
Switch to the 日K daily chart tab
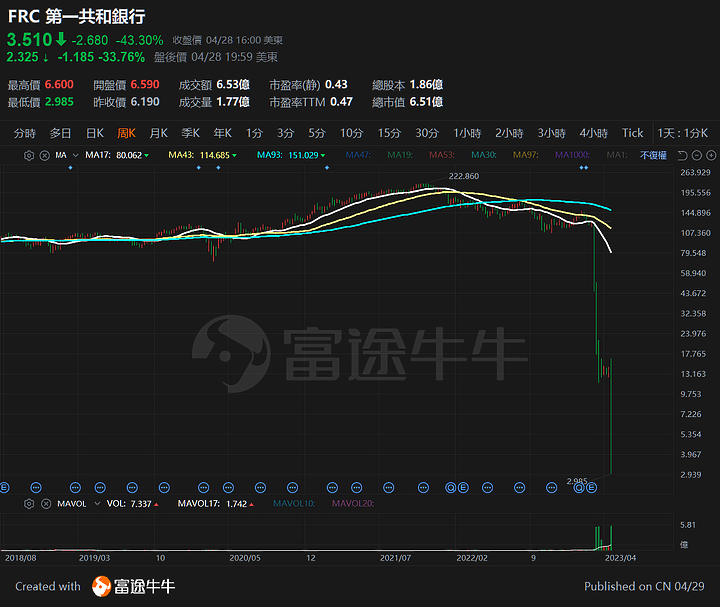tap(95, 133)
